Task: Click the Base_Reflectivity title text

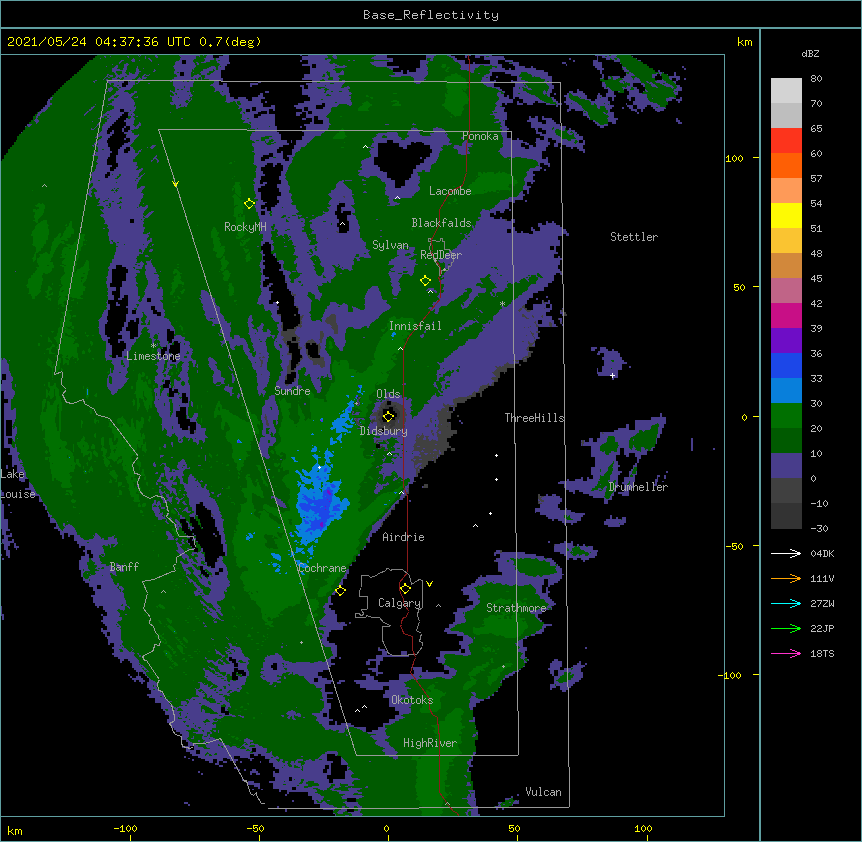Action: (431, 15)
